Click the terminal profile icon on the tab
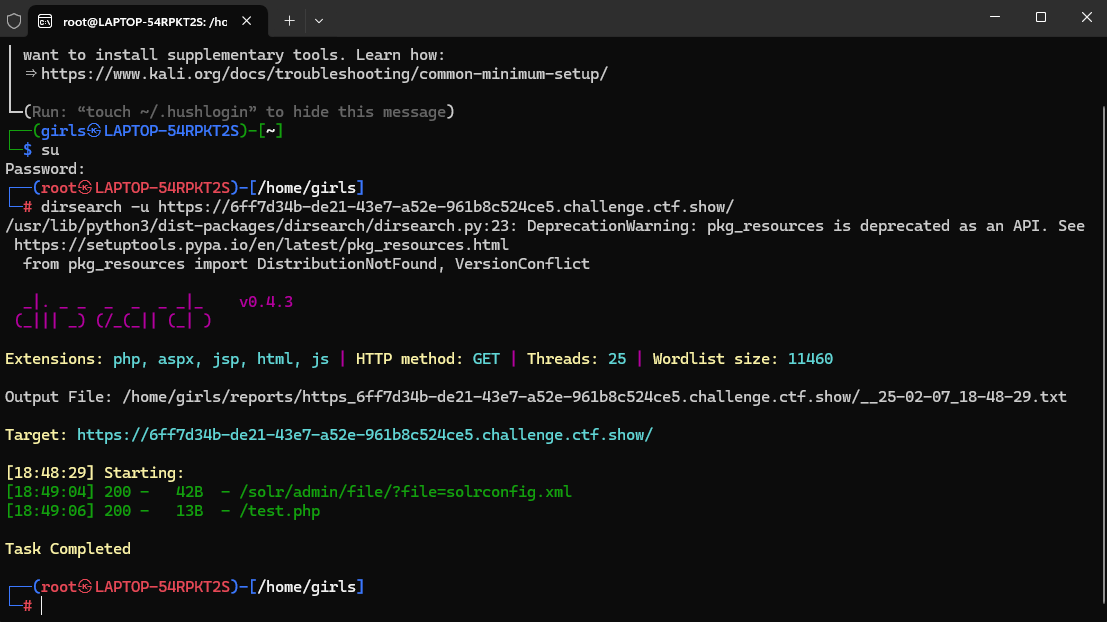This screenshot has height=622, width=1107. tap(46, 20)
